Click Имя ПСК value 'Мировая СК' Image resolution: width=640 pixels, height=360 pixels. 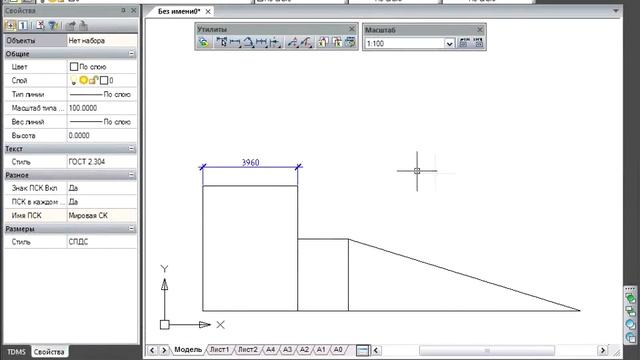[x=102, y=215]
